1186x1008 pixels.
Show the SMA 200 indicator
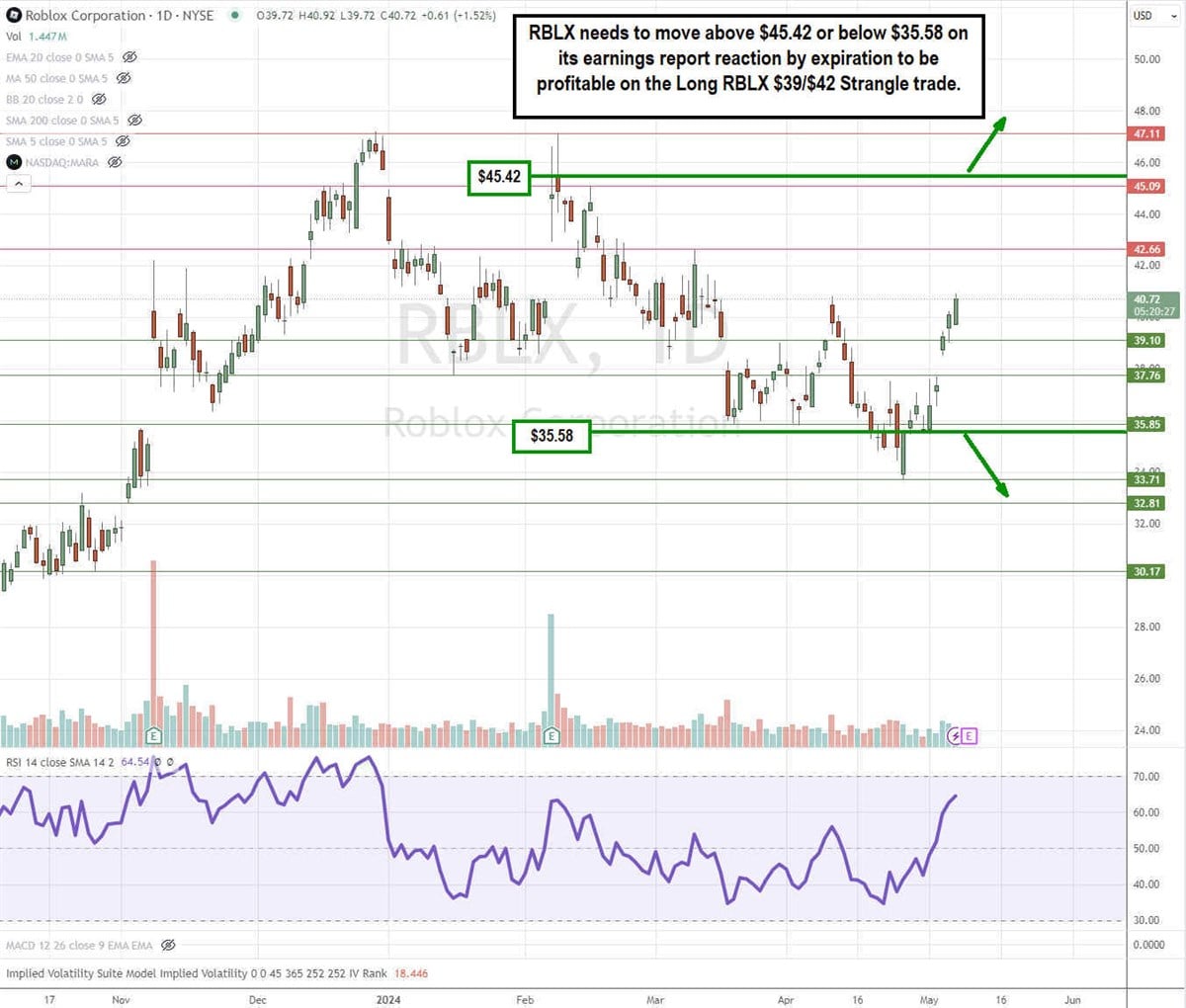tap(134, 120)
